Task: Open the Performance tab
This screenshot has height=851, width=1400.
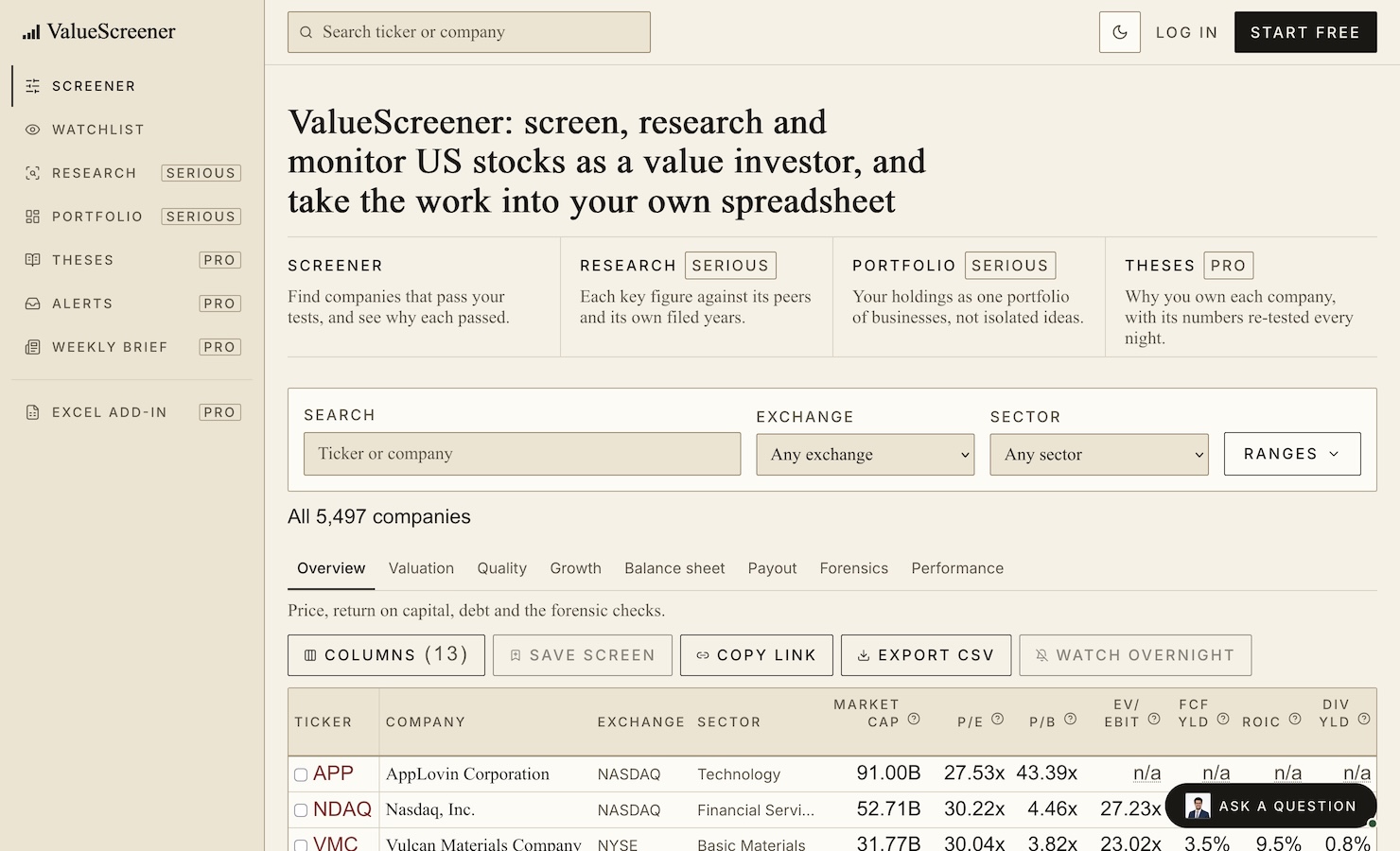Action: pyautogui.click(x=957, y=568)
